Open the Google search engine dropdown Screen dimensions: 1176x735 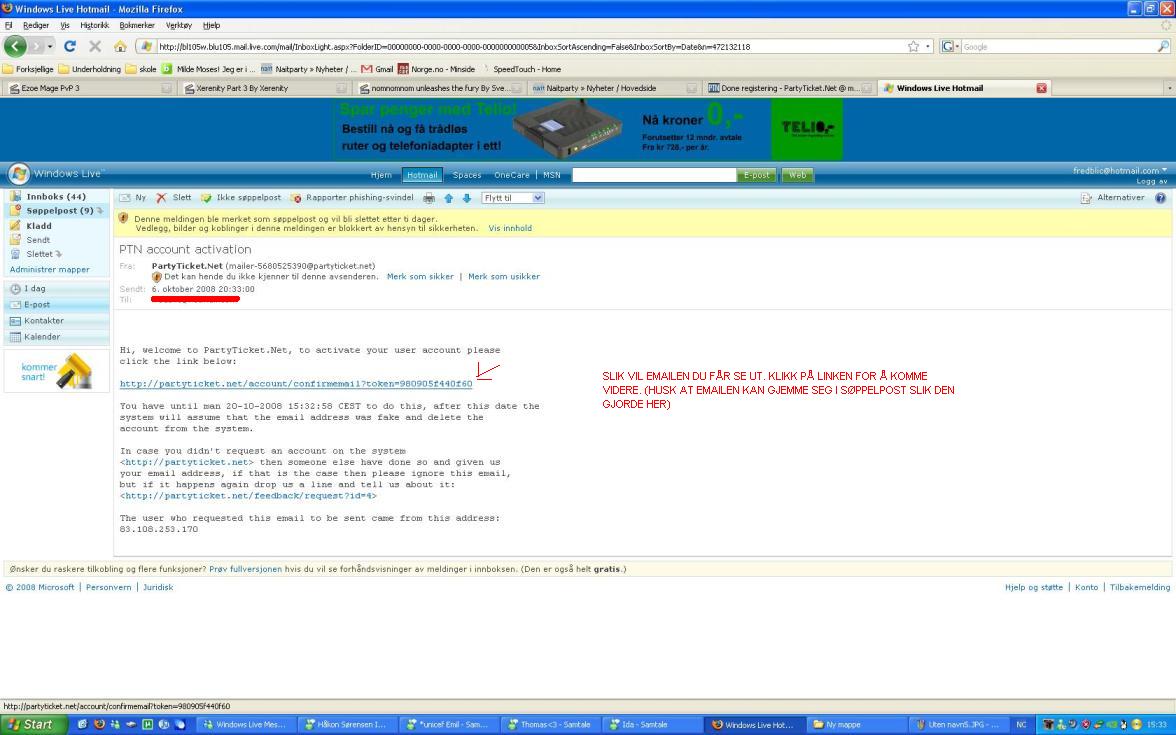[x=950, y=46]
